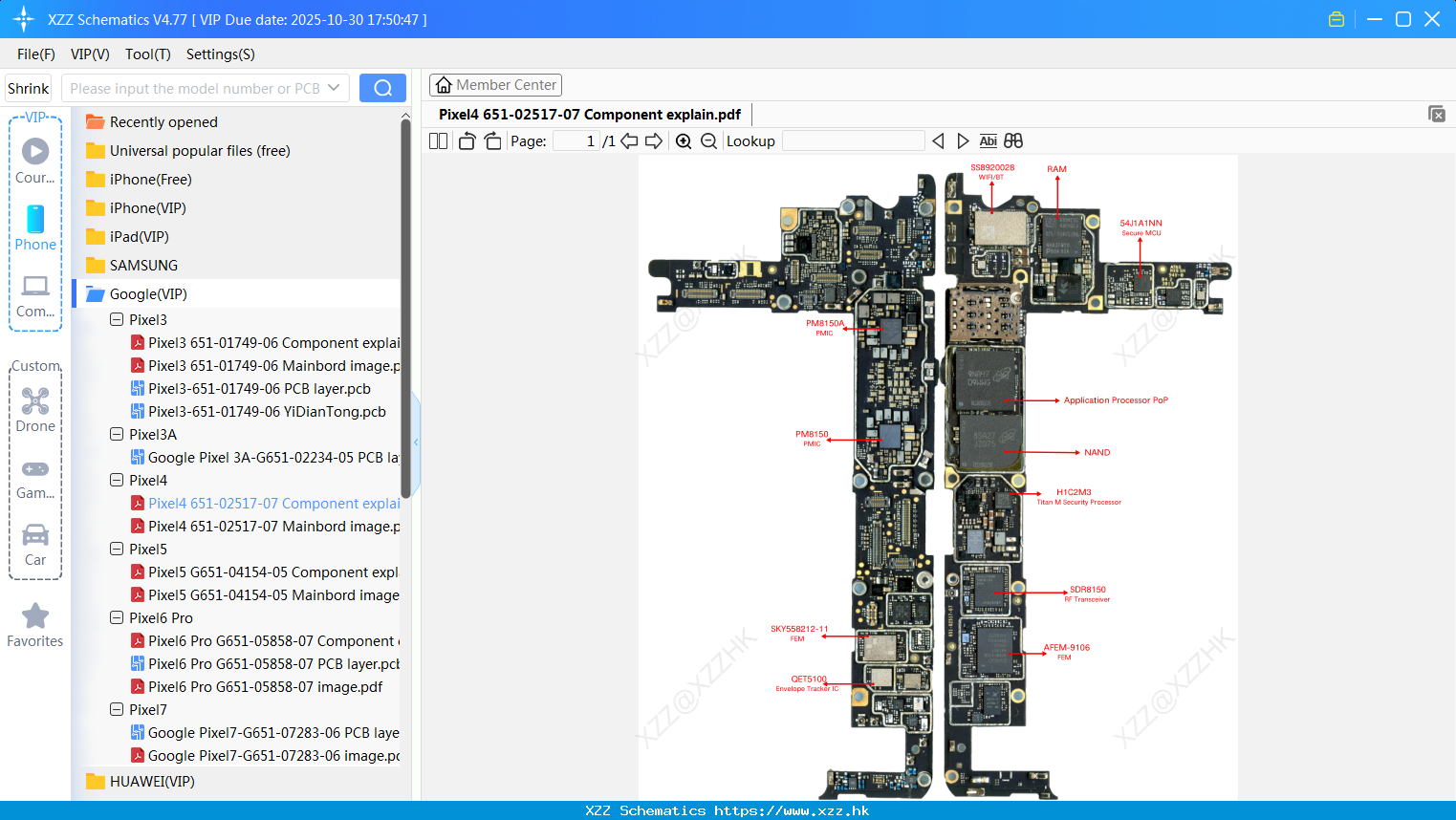Image resolution: width=1456 pixels, height=820 pixels.
Task: Collapse the Pixel3 tree node
Action: 117,320
